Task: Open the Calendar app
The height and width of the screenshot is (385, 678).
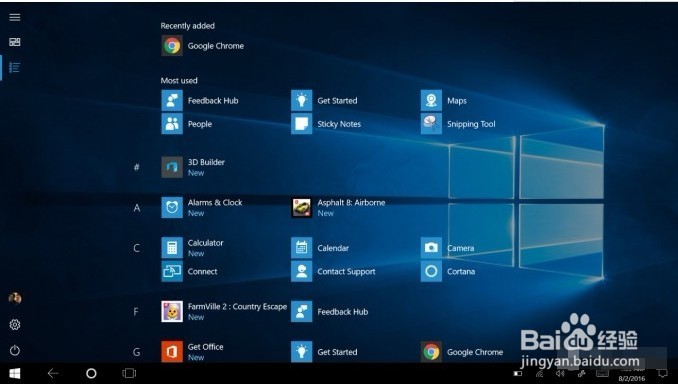Action: pos(320,247)
